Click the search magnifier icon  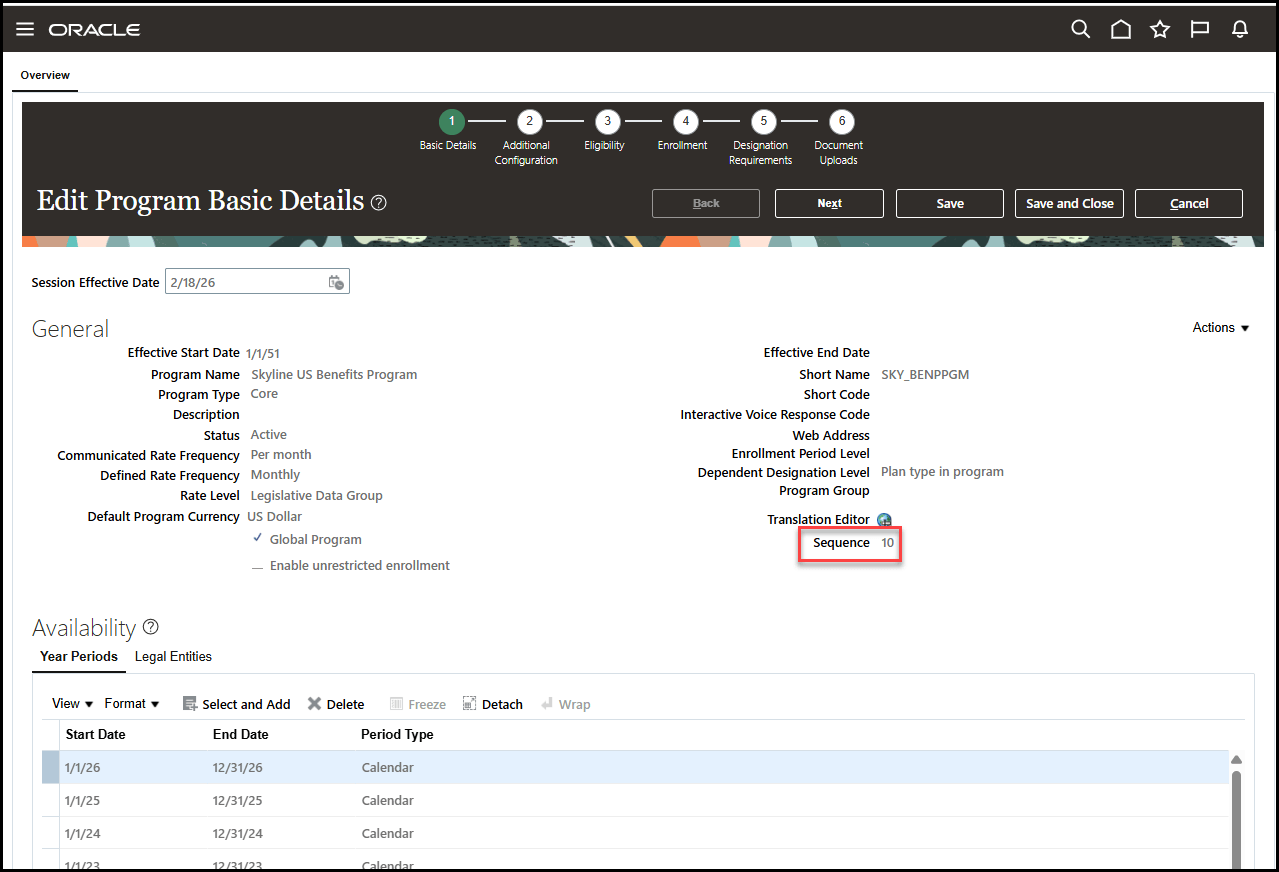[1080, 29]
